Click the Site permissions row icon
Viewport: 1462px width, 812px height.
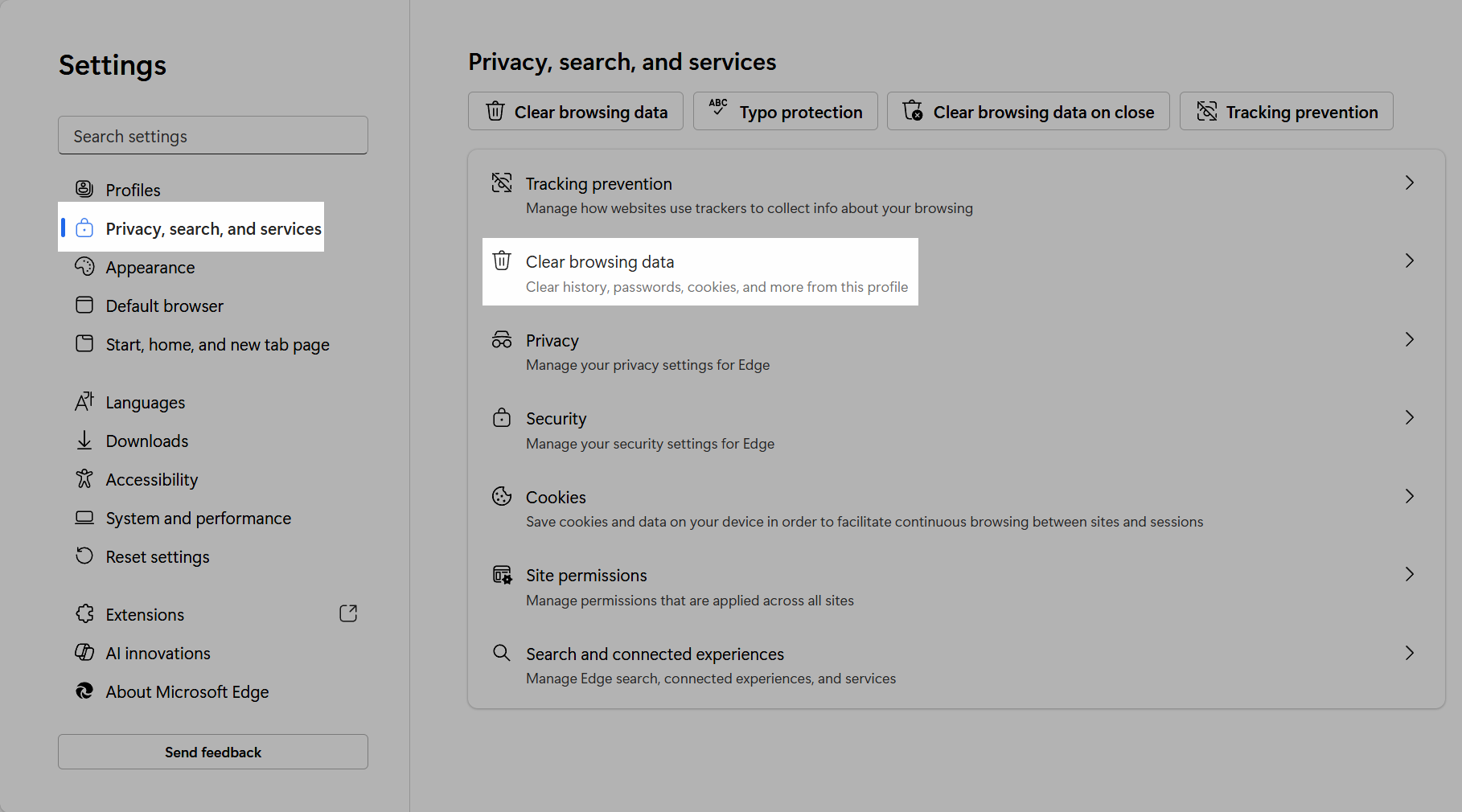(502, 575)
